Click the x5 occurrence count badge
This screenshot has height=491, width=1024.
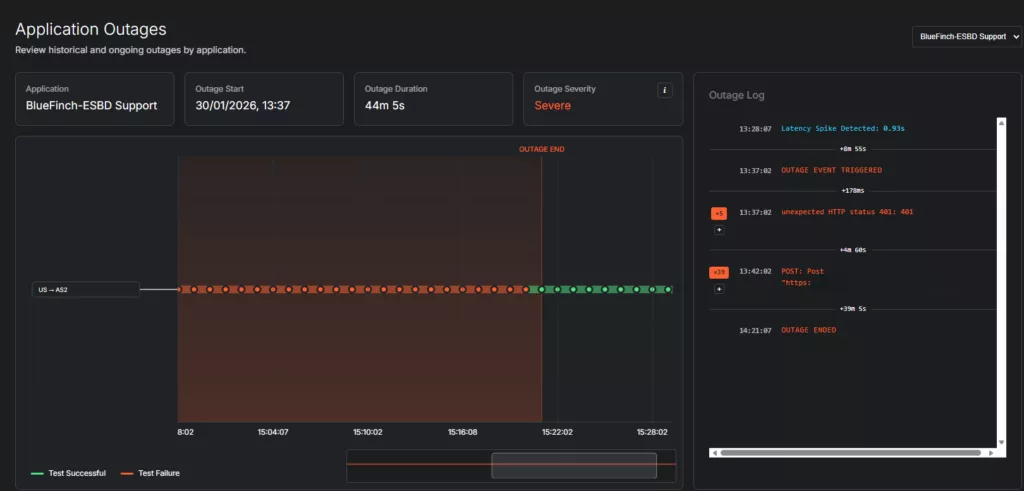(x=718, y=214)
